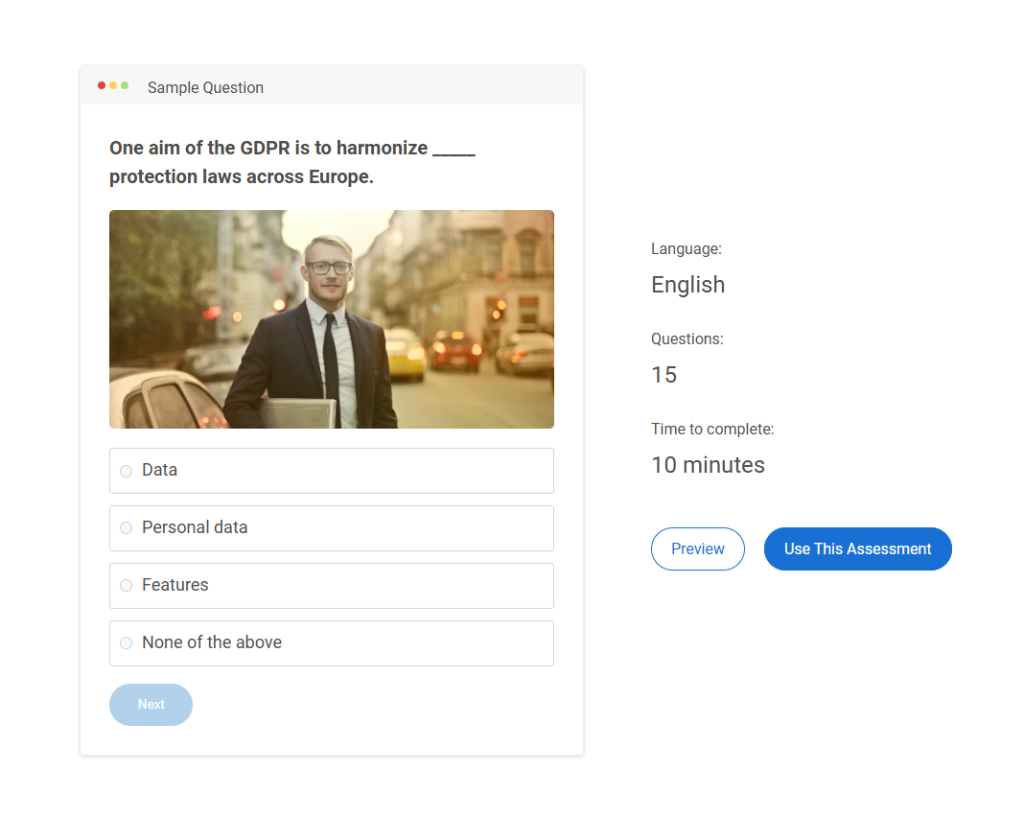Click the 'Time to complete:' label
This screenshot has width=1024, height=816.
[x=712, y=429]
